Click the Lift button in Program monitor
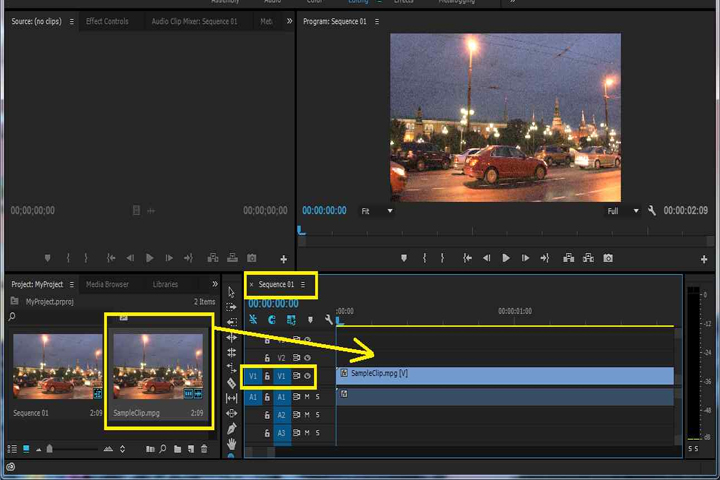The image size is (720, 480). coord(568,258)
